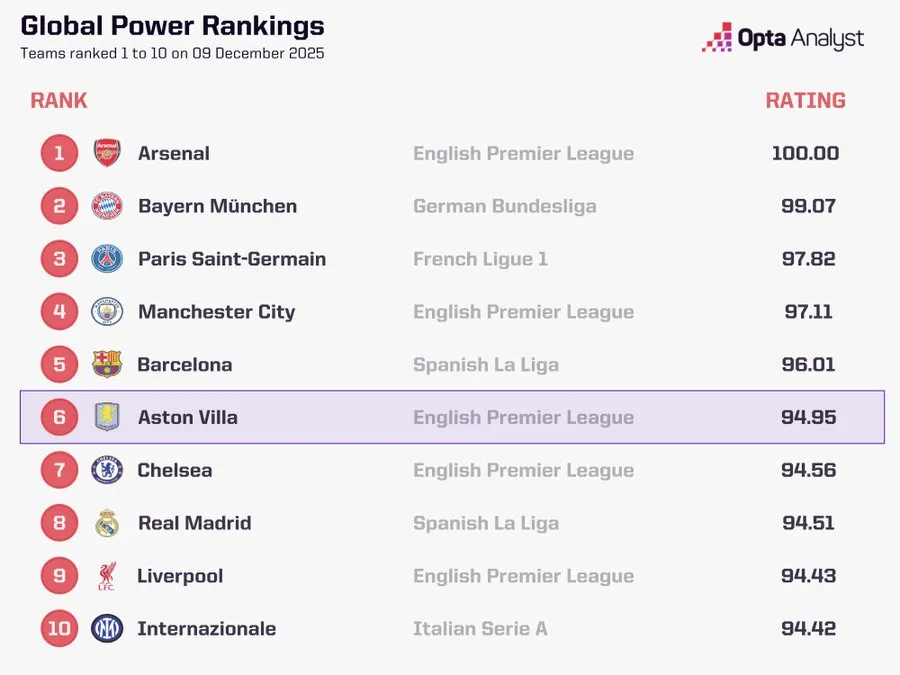
Task: Click the Barcelona club crest
Action: [107, 364]
